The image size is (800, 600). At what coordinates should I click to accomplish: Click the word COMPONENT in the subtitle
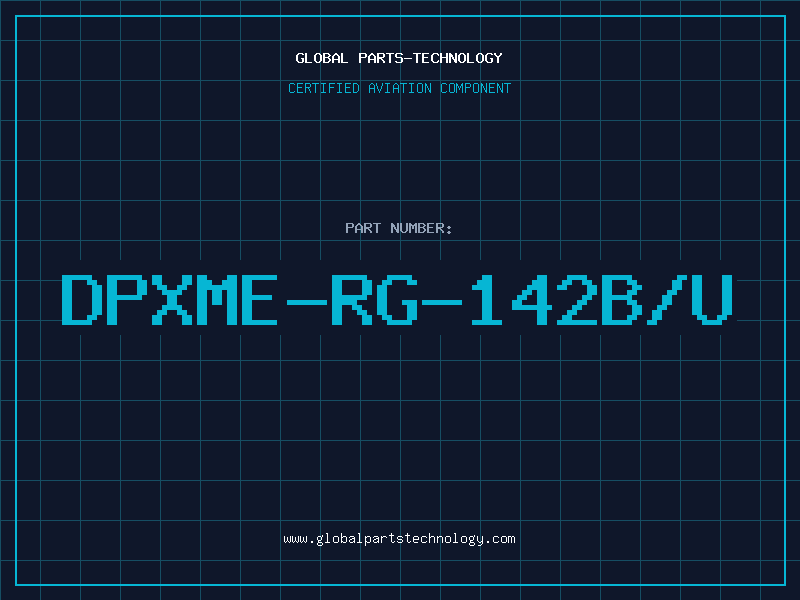click(476, 88)
